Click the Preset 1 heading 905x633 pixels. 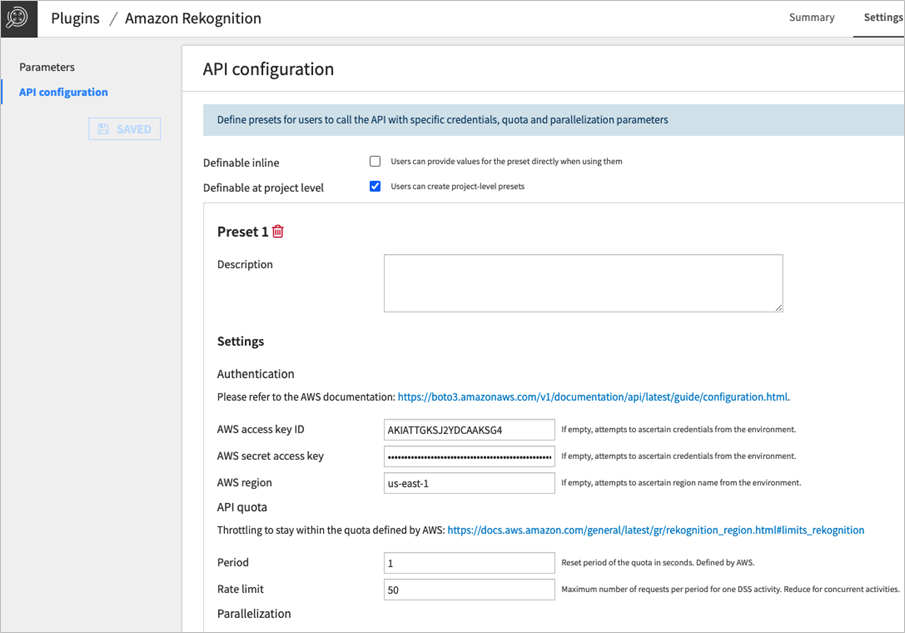(242, 231)
